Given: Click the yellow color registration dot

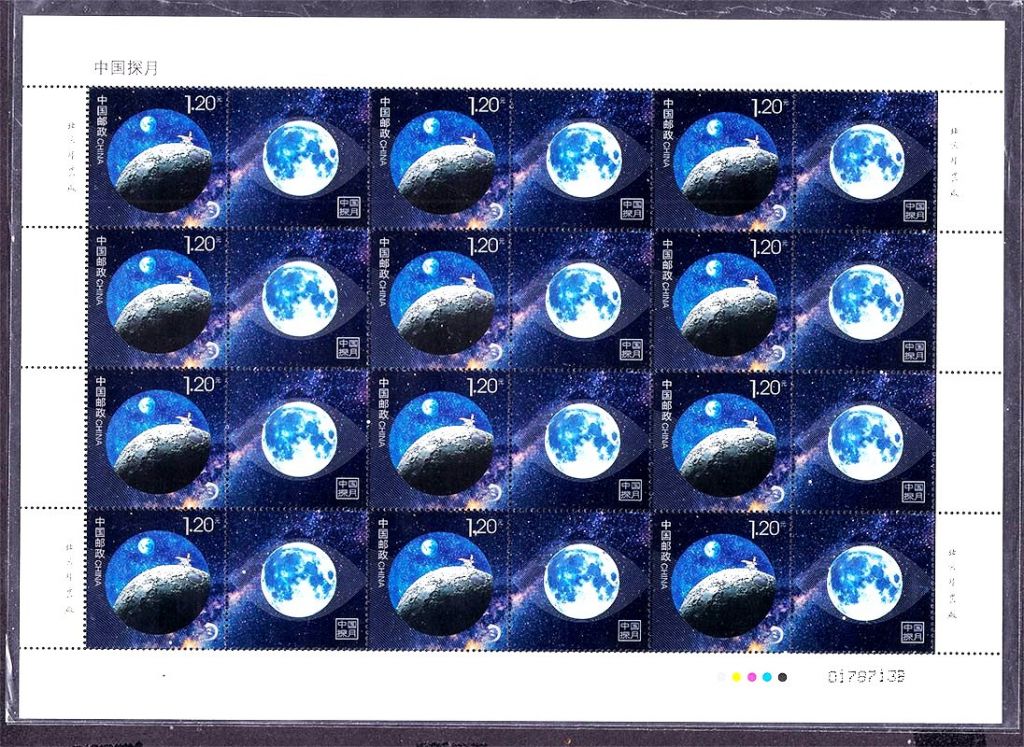Looking at the screenshot, I should 736,677.
